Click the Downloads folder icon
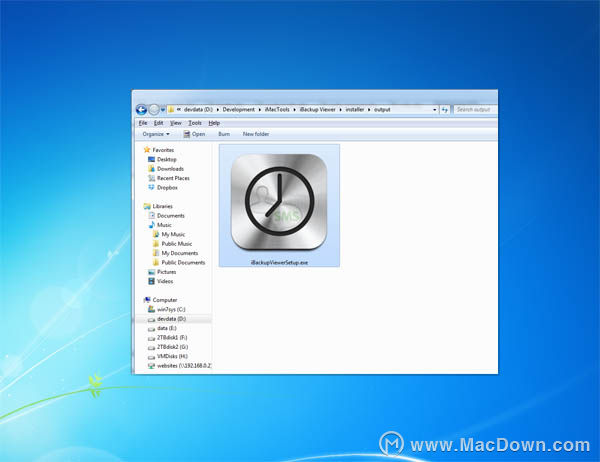Screen dimensions: 600x462 (x=152, y=168)
